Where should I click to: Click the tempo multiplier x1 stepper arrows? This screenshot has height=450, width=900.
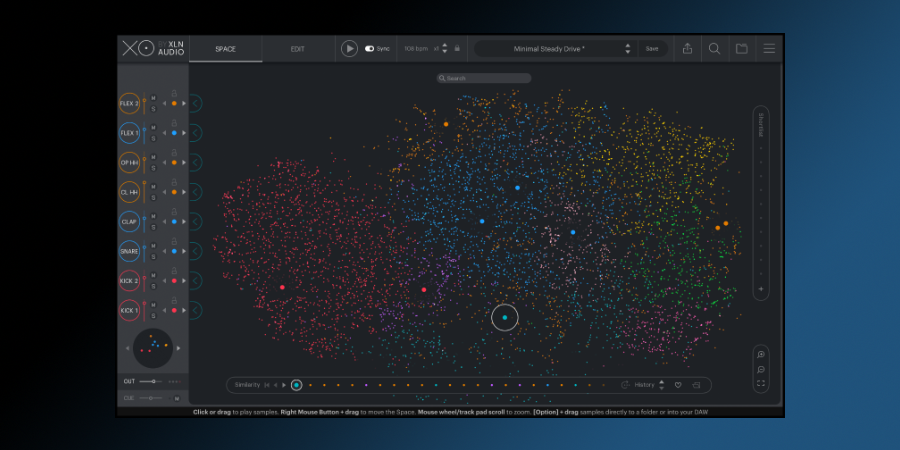point(444,49)
